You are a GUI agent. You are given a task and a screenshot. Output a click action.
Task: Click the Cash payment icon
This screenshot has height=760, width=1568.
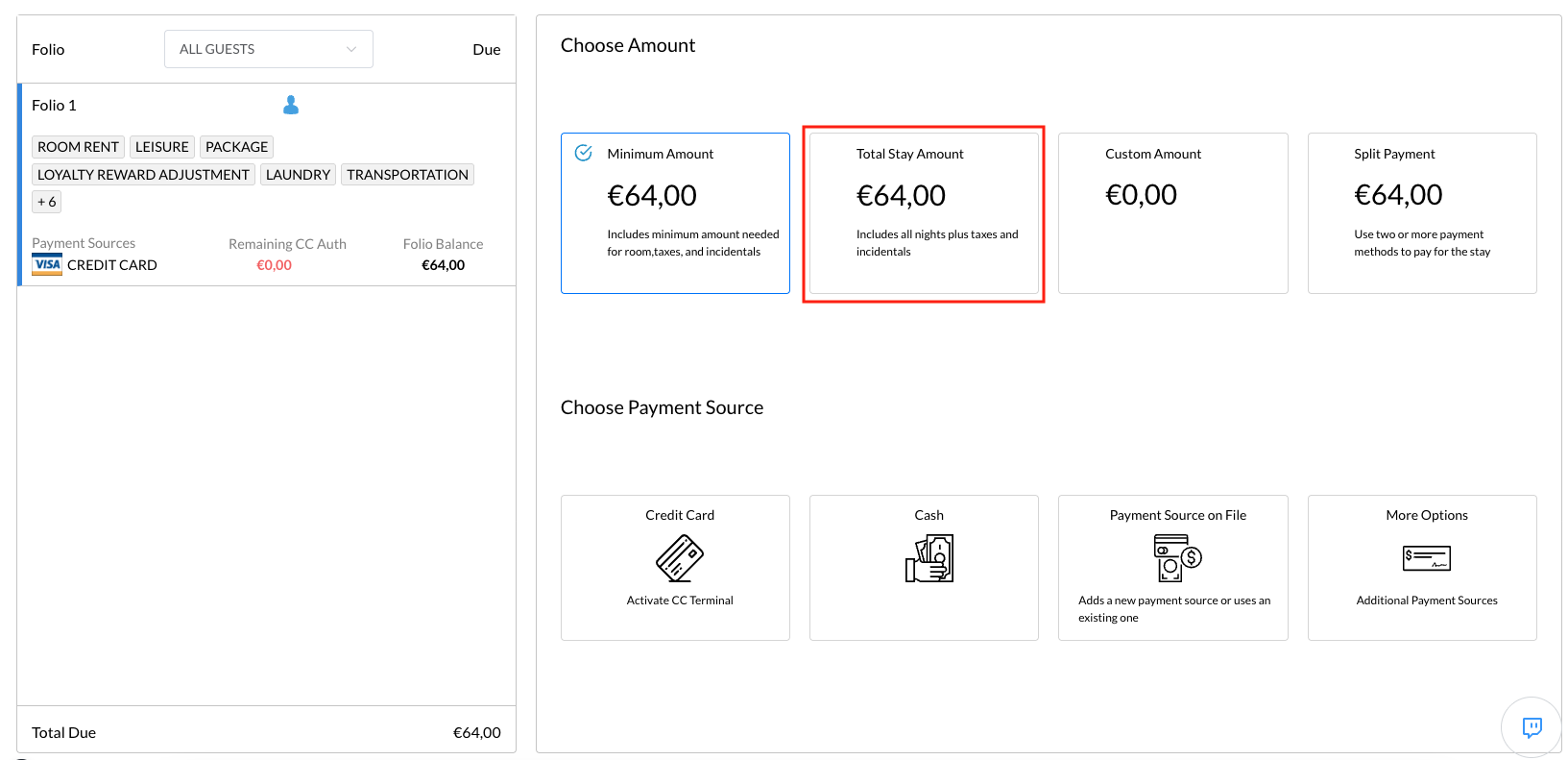point(929,558)
